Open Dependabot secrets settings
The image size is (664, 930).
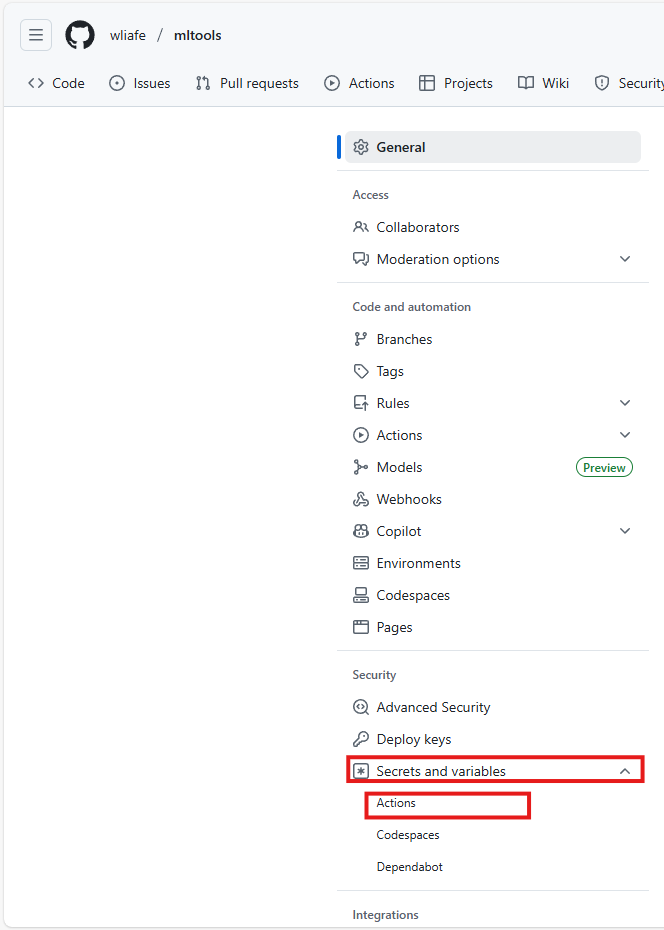(x=409, y=867)
